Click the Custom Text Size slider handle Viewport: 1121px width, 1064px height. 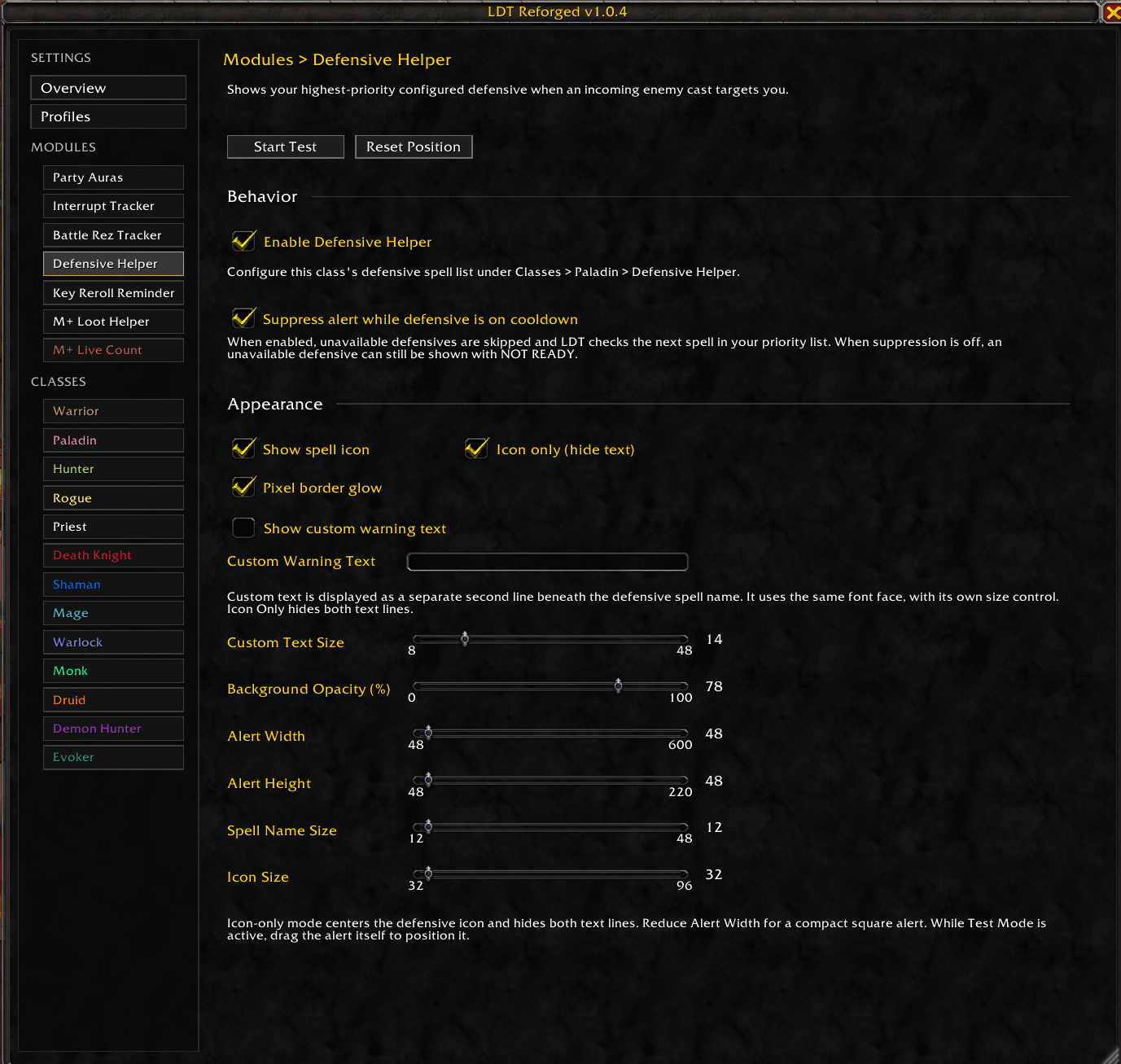(465, 638)
